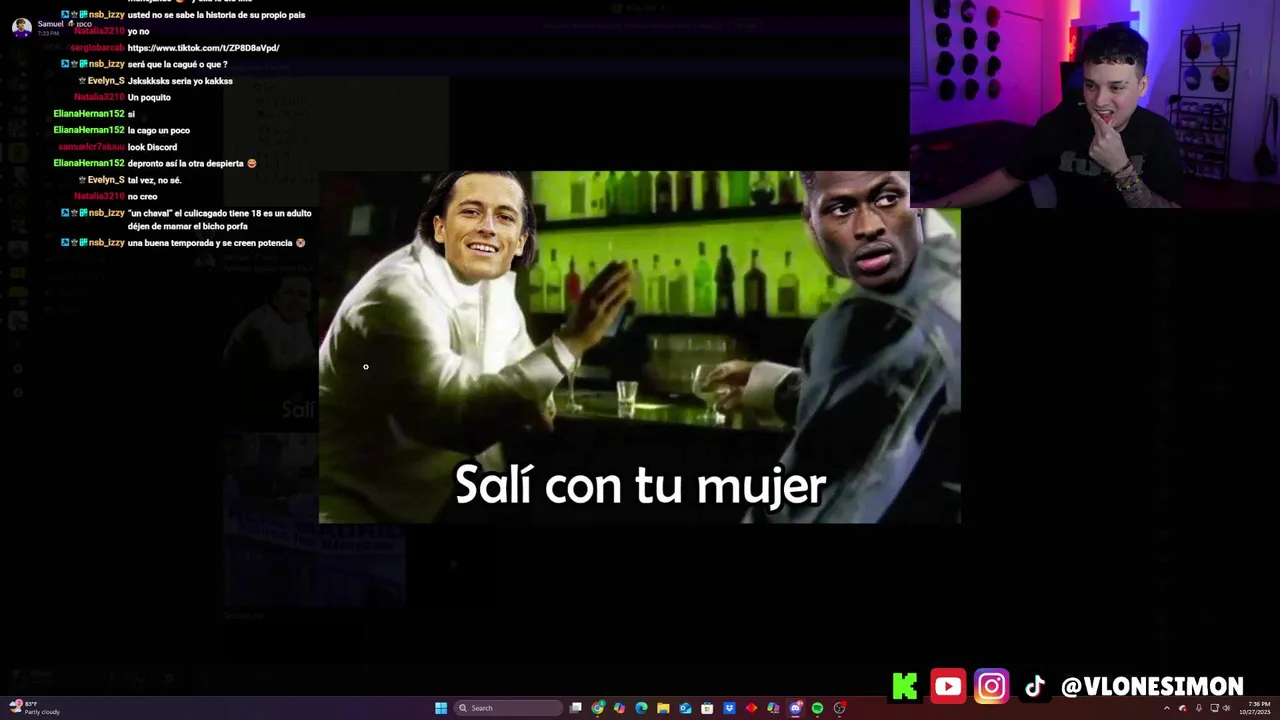Open Spotify from the taskbar
Image resolution: width=1280 pixels, height=720 pixels.
[x=817, y=708]
